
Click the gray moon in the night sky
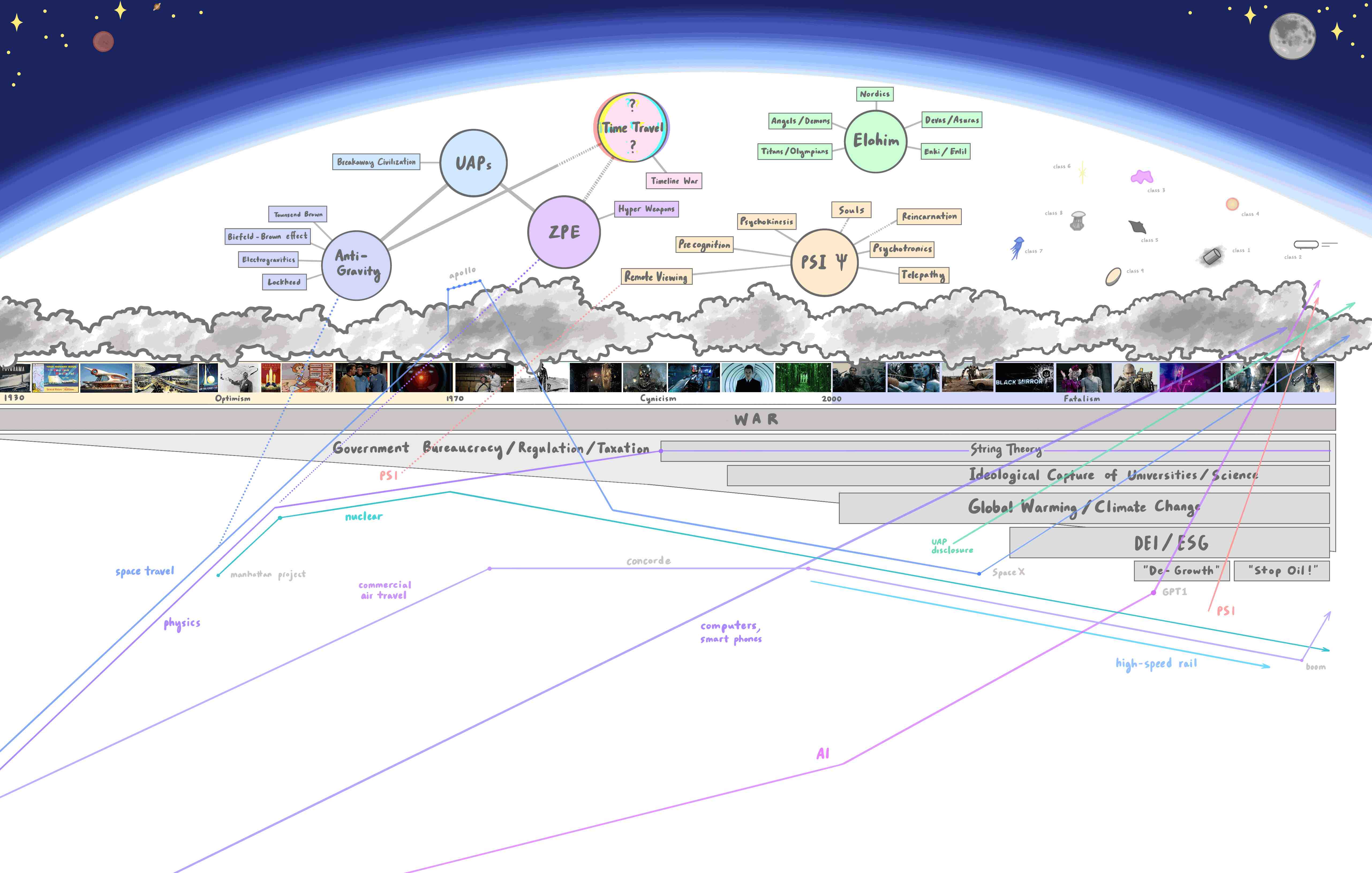click(1292, 36)
